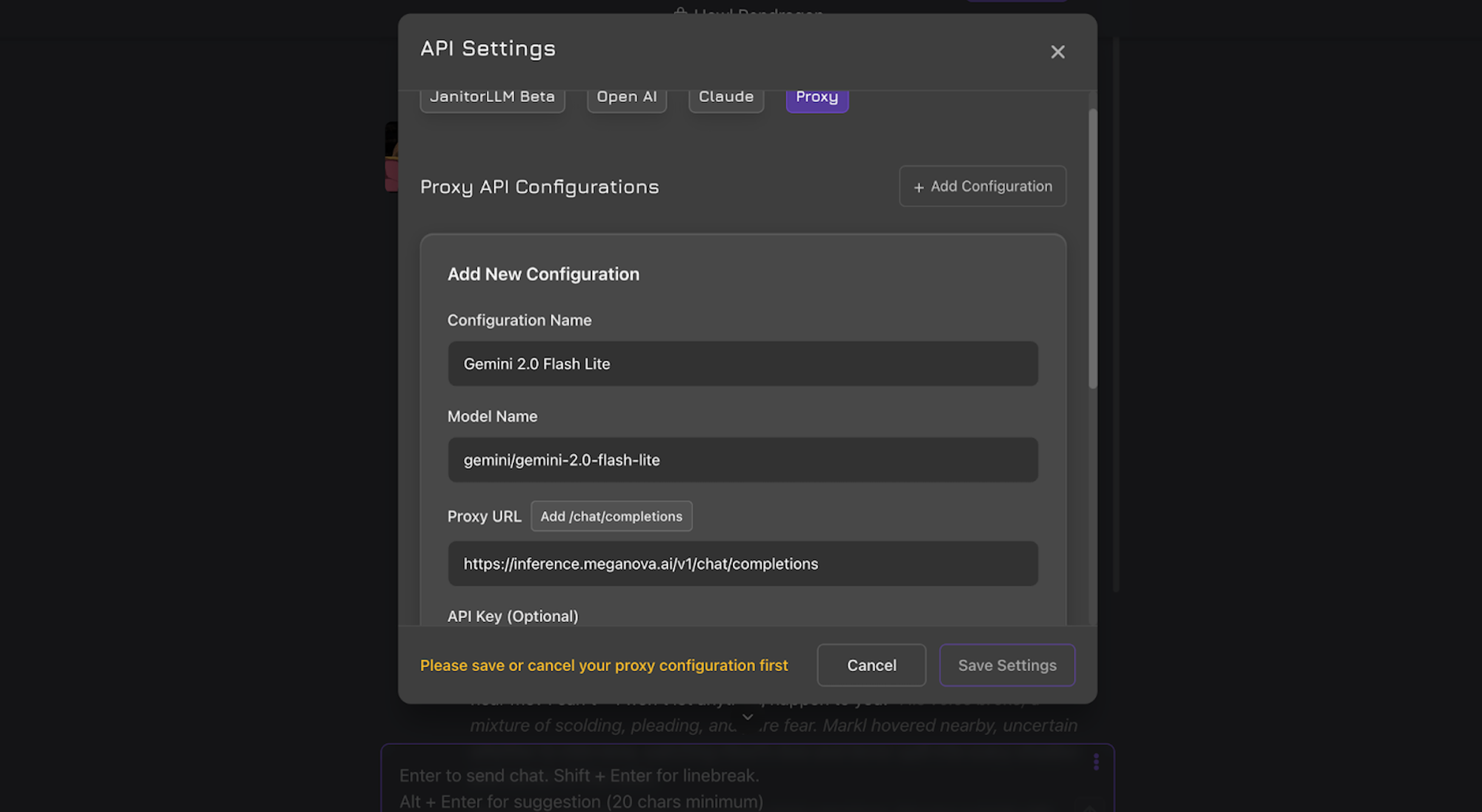Viewport: 1482px width, 812px height.
Task: Close the API Settings dialog
Action: click(x=1057, y=52)
